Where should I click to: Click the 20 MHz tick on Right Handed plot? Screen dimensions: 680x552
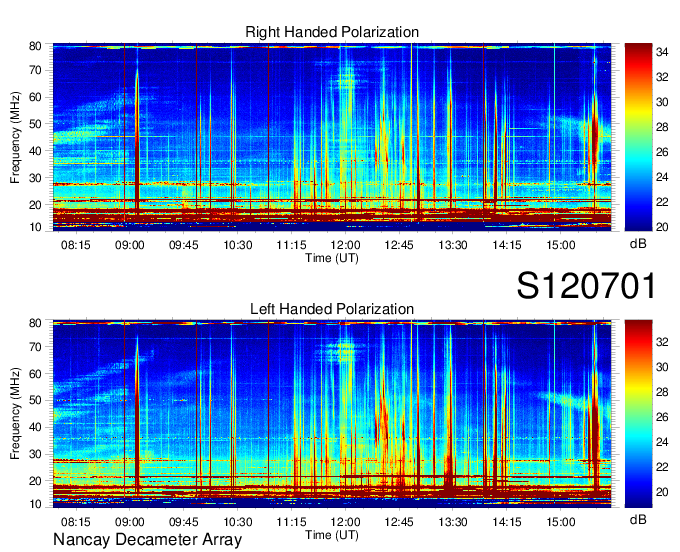click(x=35, y=205)
